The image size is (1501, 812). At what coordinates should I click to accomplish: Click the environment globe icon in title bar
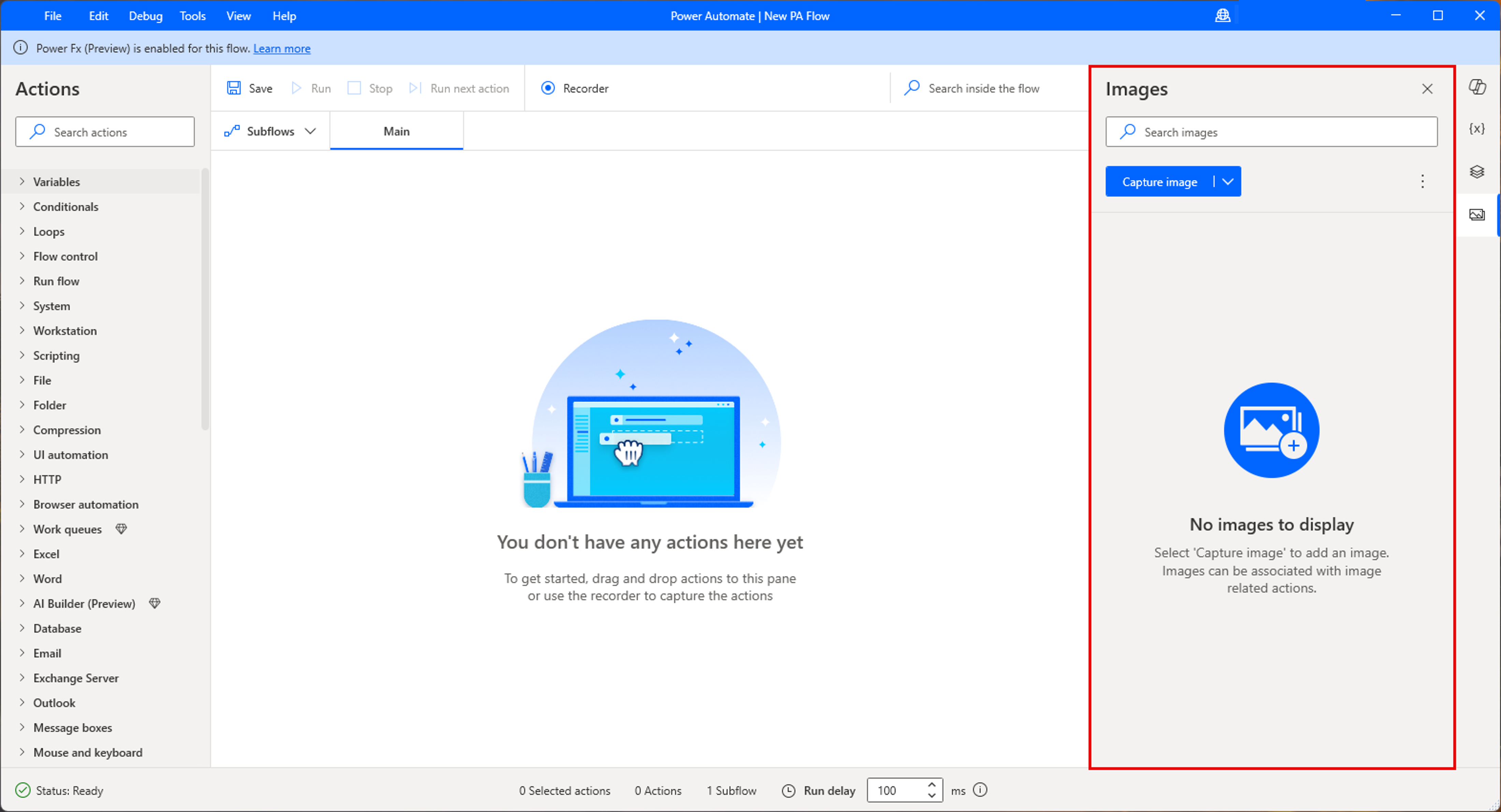[x=1222, y=16]
